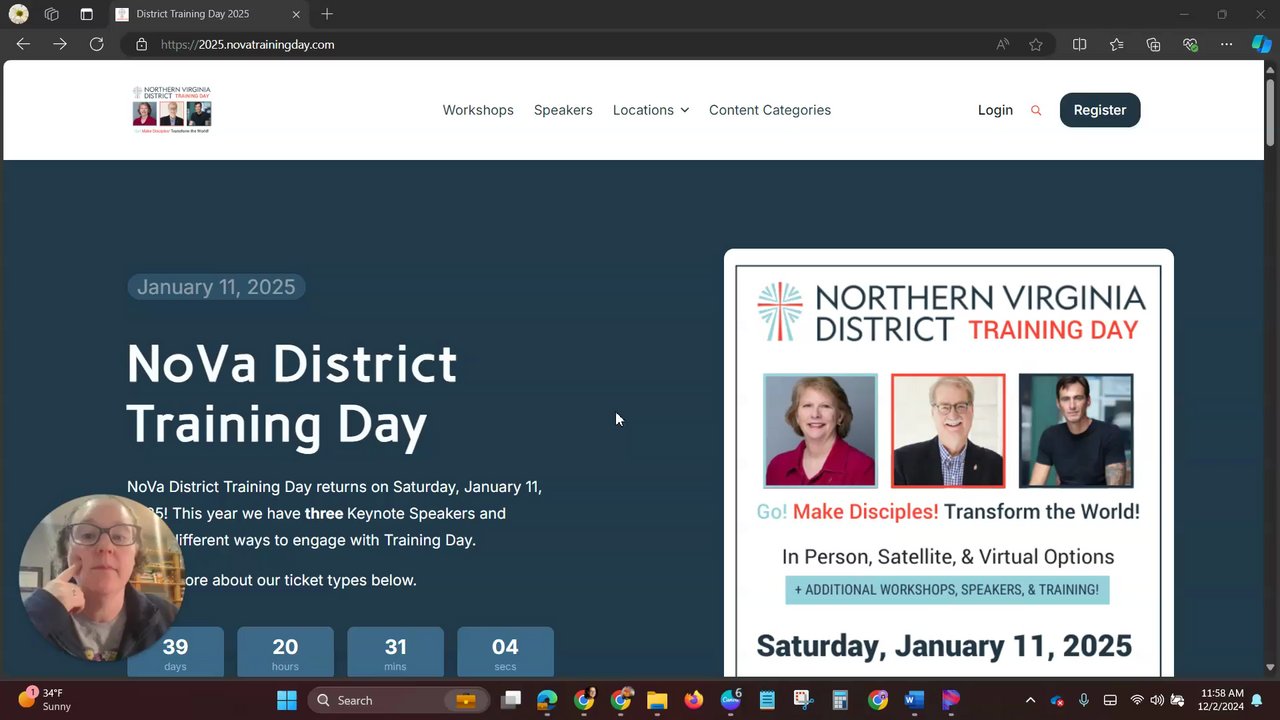Click the microphone tray icon
The width and height of the screenshot is (1280, 720).
coord(1084,700)
